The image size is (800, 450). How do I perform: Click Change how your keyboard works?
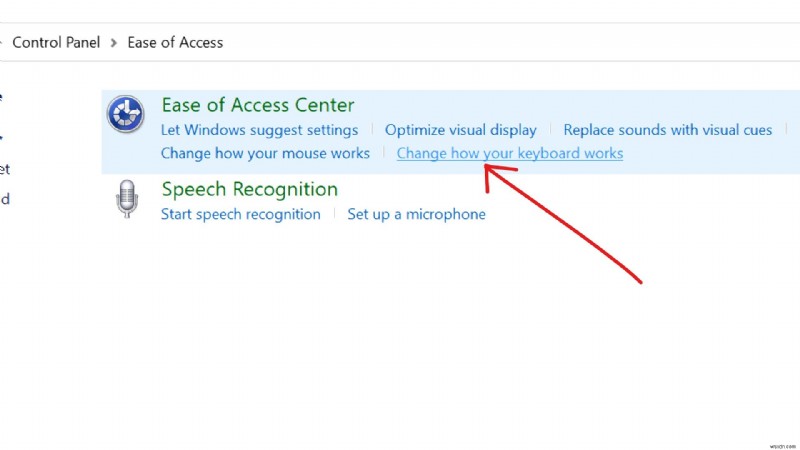(x=510, y=154)
